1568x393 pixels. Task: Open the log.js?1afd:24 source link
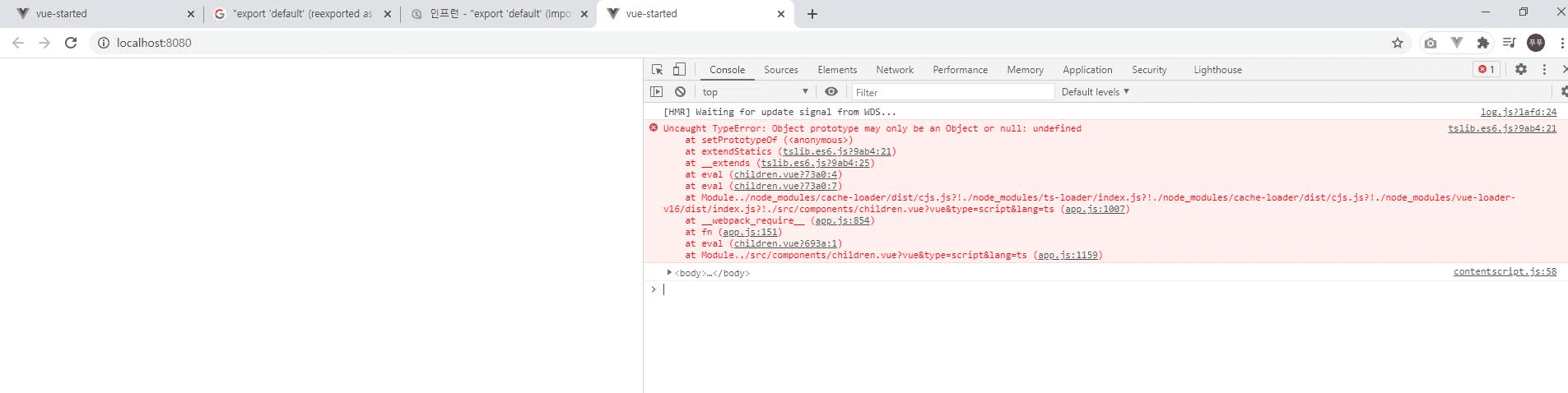click(1519, 112)
